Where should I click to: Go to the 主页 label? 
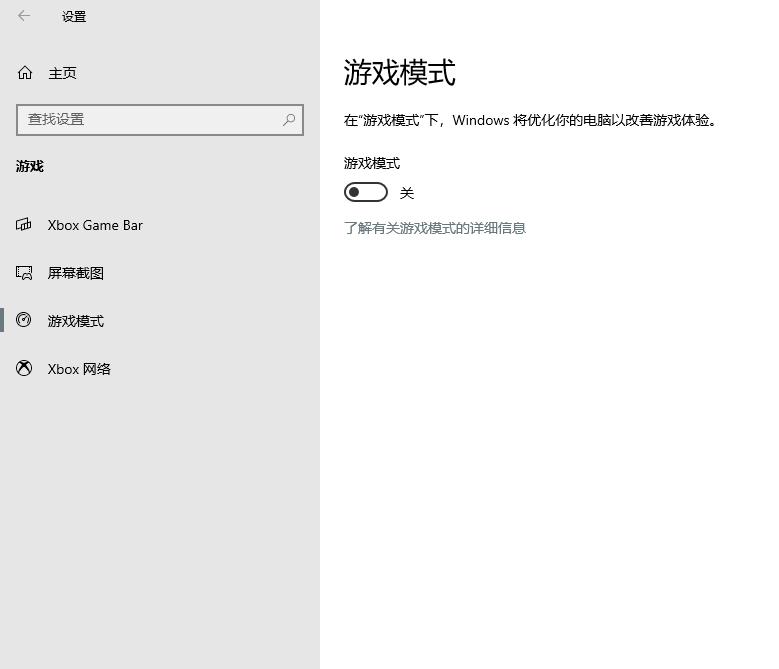click(x=63, y=74)
